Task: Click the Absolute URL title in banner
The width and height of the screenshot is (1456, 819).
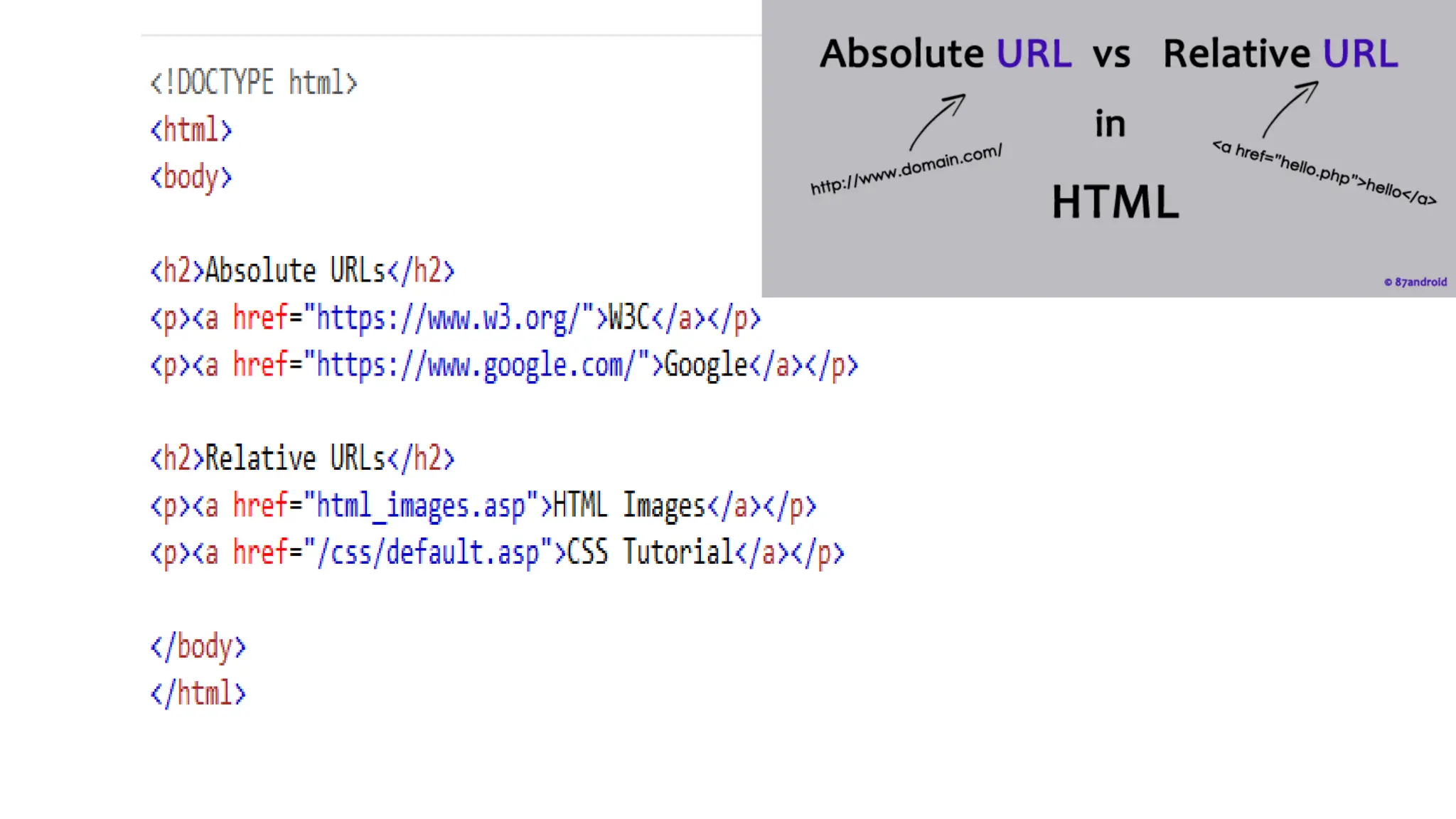Action: [946, 54]
